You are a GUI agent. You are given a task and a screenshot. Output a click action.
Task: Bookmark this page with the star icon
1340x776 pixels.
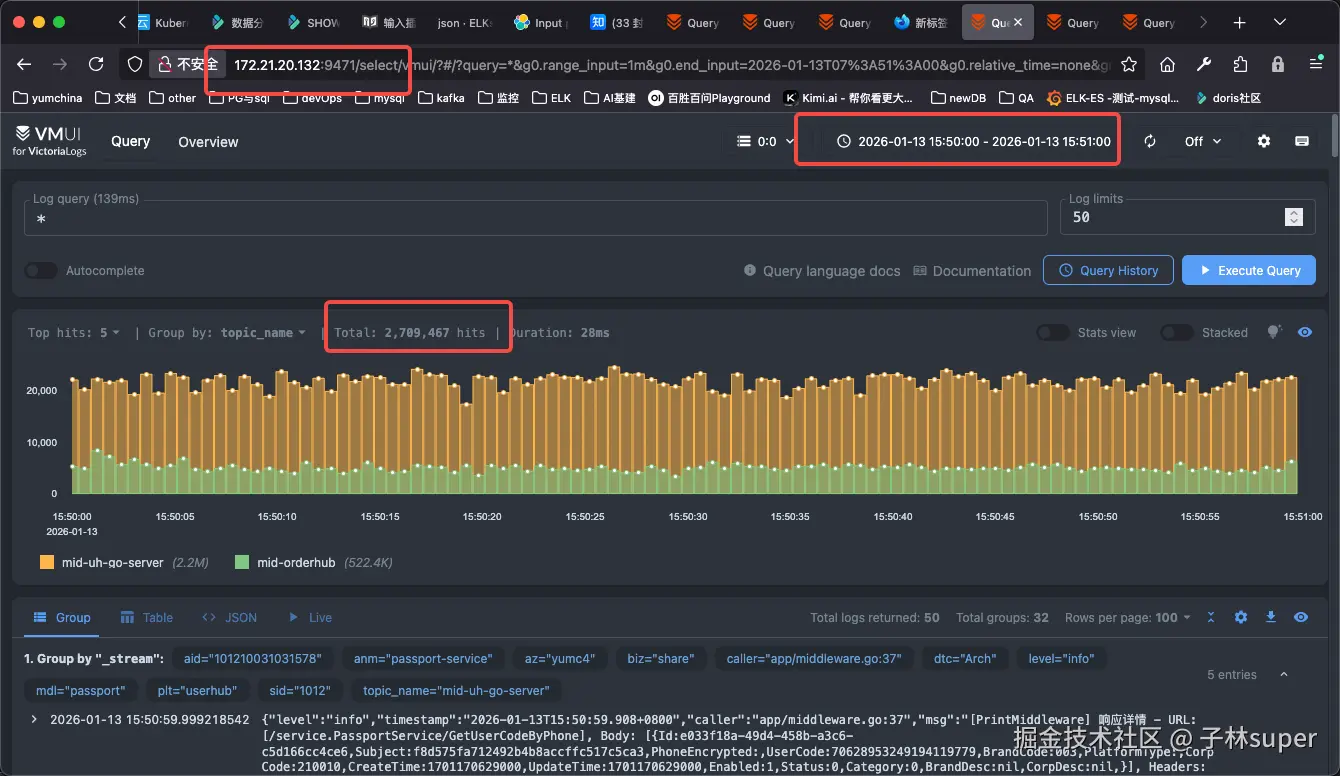(x=1129, y=64)
